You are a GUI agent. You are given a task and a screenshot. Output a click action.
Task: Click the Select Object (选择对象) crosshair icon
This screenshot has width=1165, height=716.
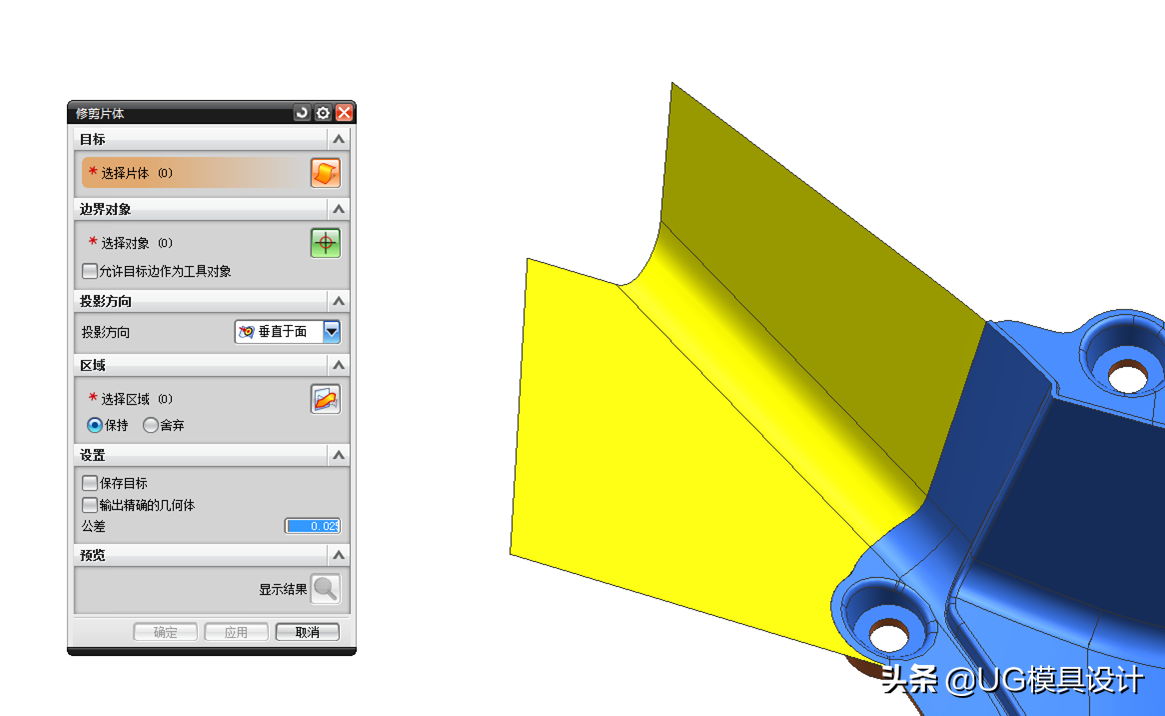[325, 243]
